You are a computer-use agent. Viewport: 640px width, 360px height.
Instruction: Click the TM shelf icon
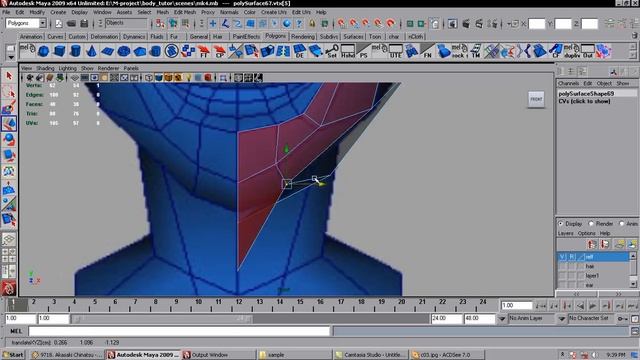[x=476, y=51]
